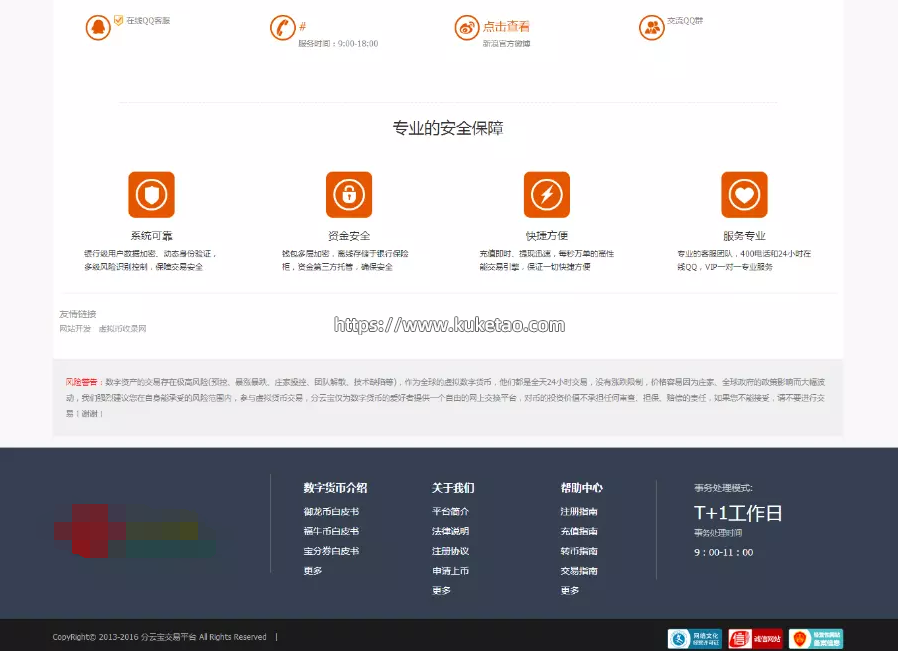898x651 pixels.
Task: Click the 服务专业 title text
Action: pos(745,236)
